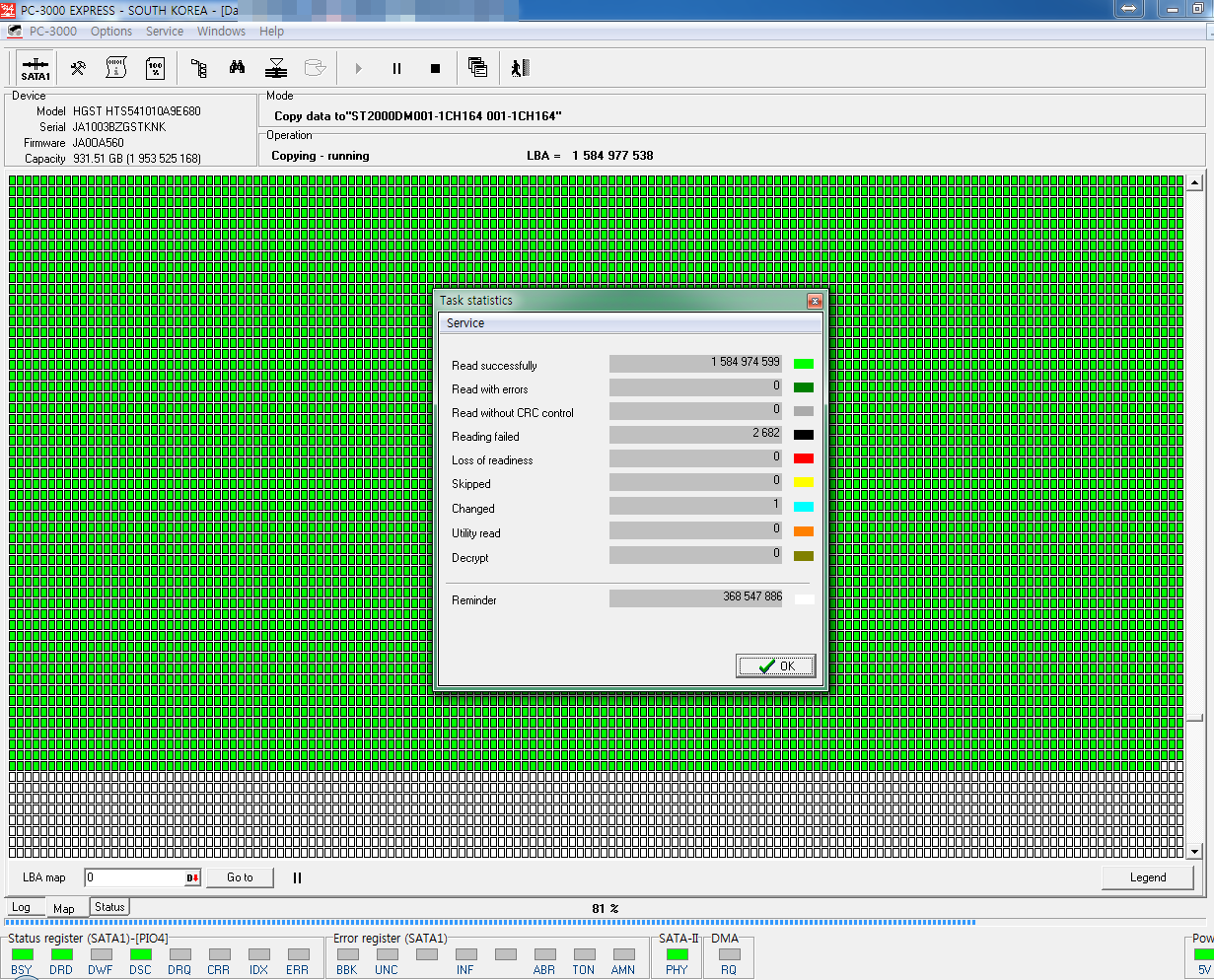Click the DSC status indicator
This screenshot has height=980, width=1214.
click(140, 954)
